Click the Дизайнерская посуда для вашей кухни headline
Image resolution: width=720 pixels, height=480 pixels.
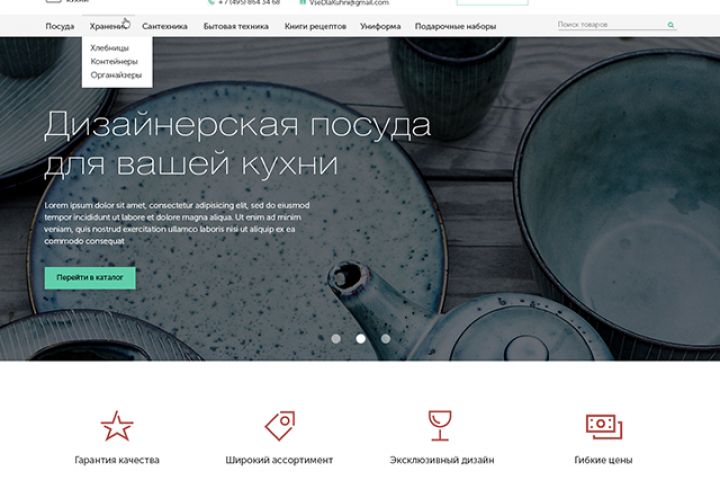(237, 144)
